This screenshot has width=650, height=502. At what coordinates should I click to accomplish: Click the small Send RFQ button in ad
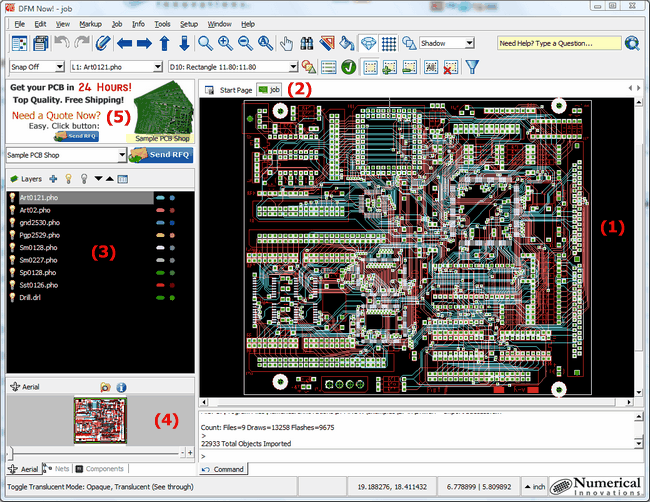[x=76, y=136]
